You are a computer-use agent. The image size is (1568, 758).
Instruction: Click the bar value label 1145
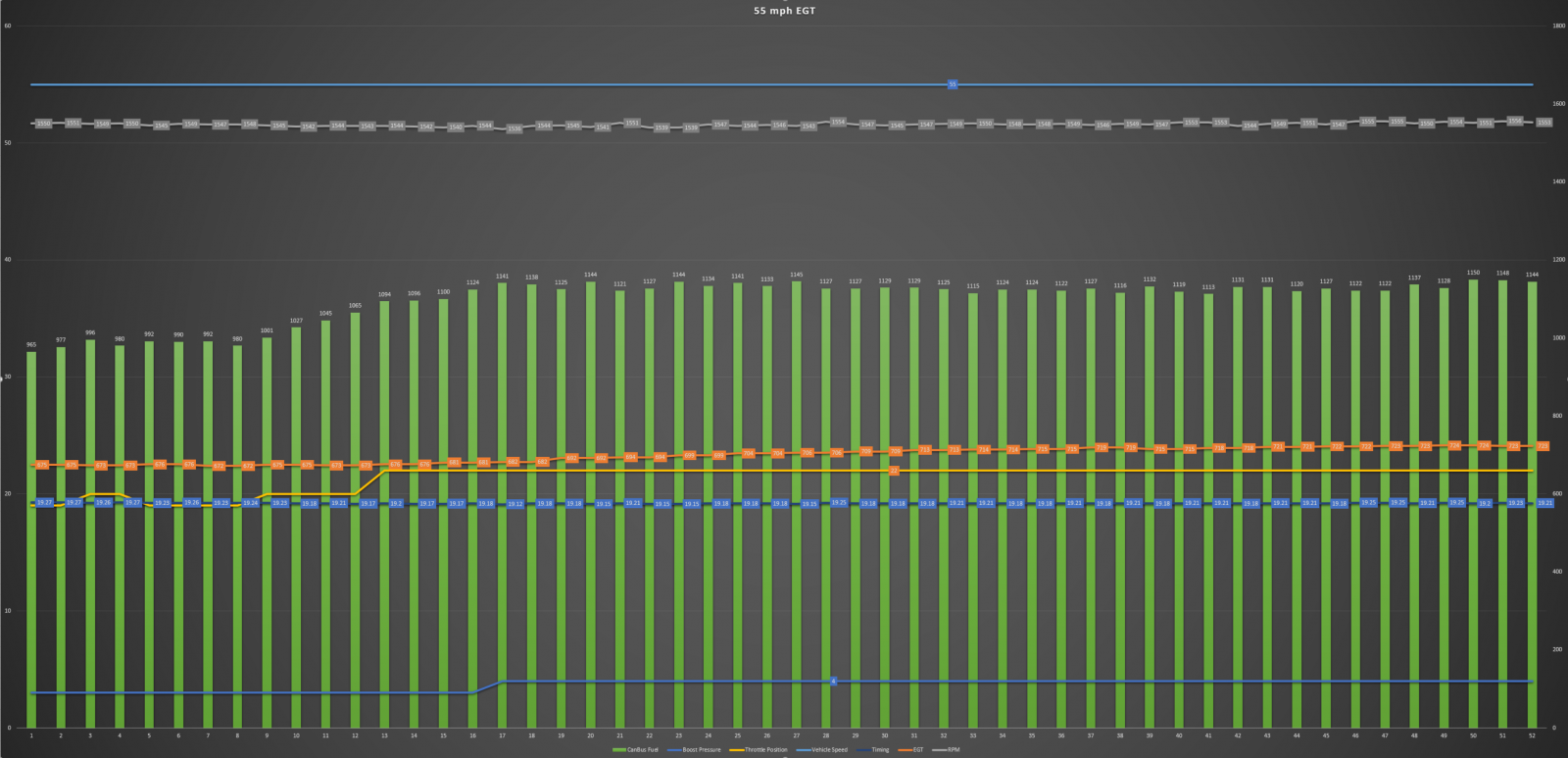[x=797, y=276]
